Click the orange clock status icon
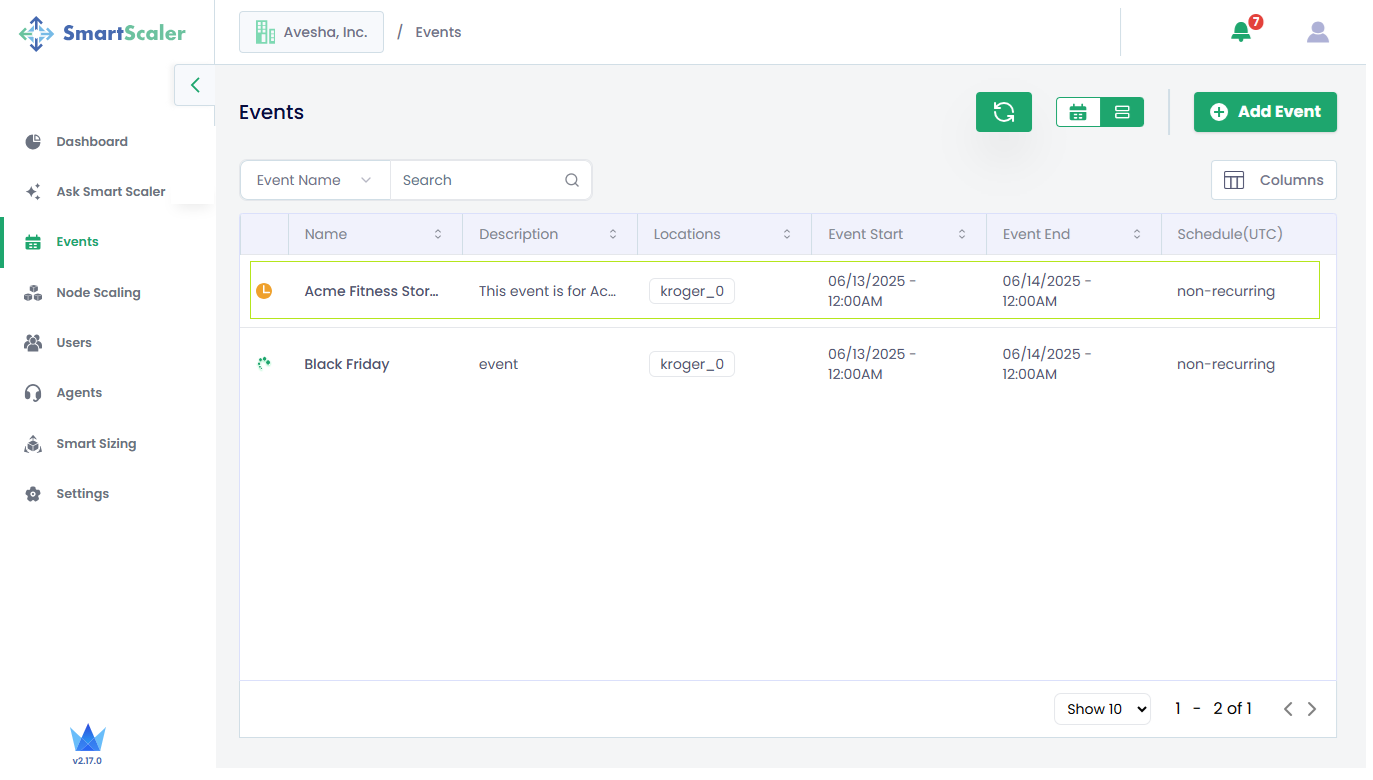Screen dimensions: 1373x780 (264, 291)
